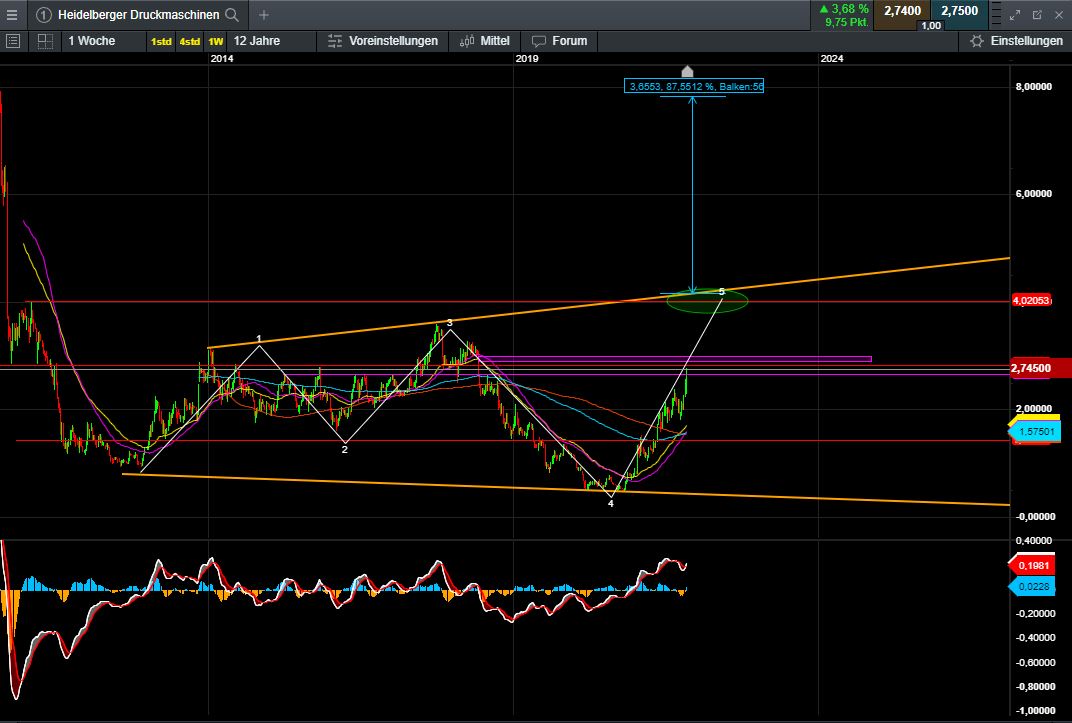The image size is (1072, 723).
Task: Click the blue 0,0228 histogram value label
Action: pyautogui.click(x=1032, y=586)
